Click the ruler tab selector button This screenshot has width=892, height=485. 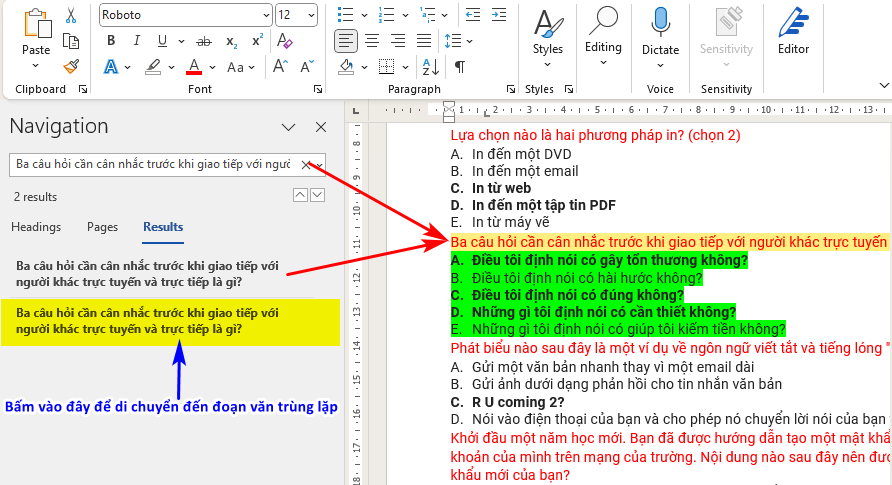(x=356, y=111)
